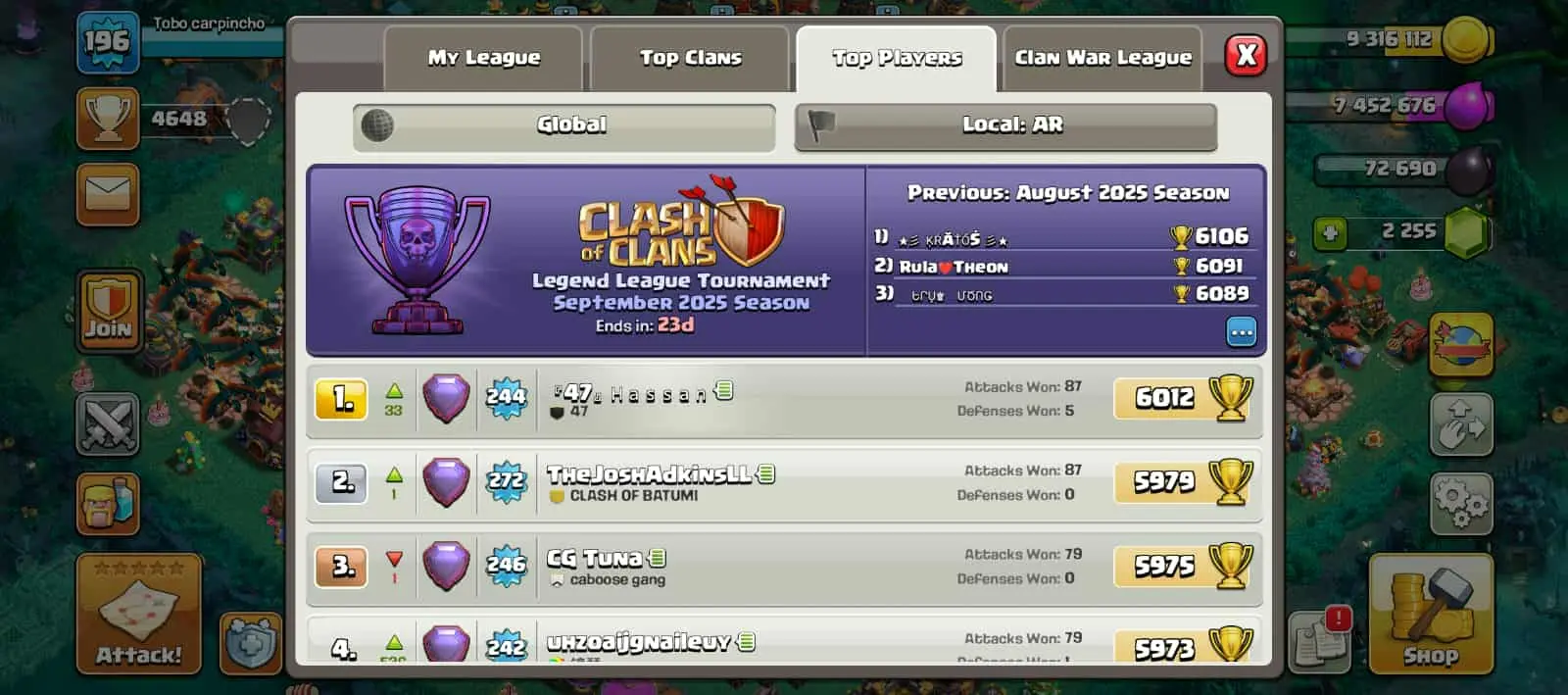Tap the Attack! map button
The height and width of the screenshot is (695, 1568).
pos(139,614)
